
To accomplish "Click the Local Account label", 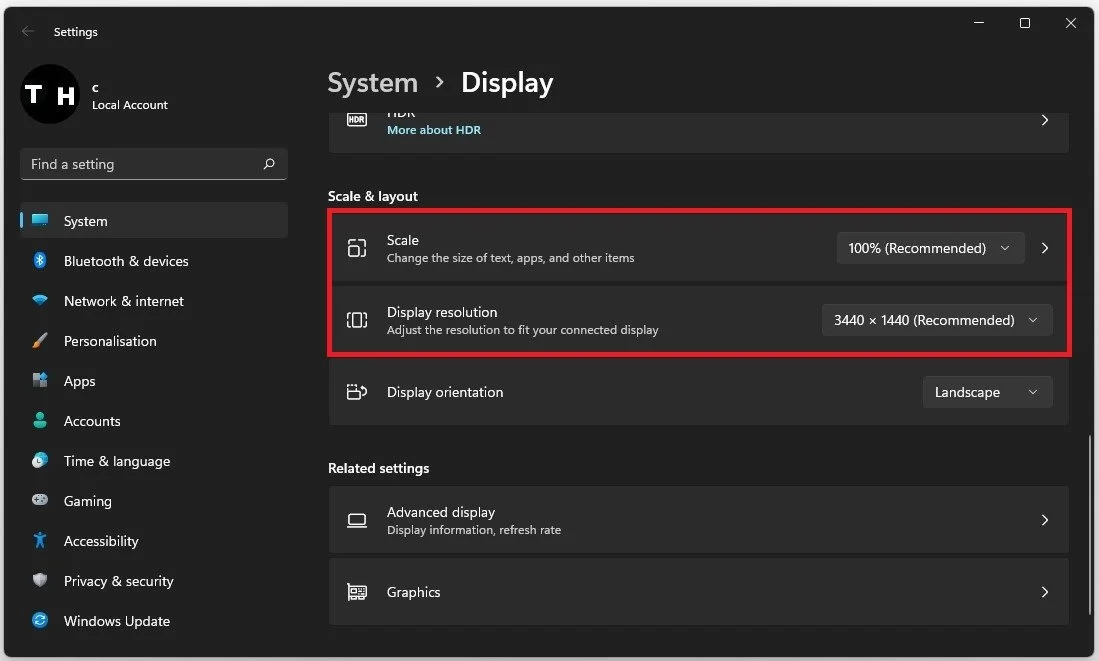I will coord(130,105).
